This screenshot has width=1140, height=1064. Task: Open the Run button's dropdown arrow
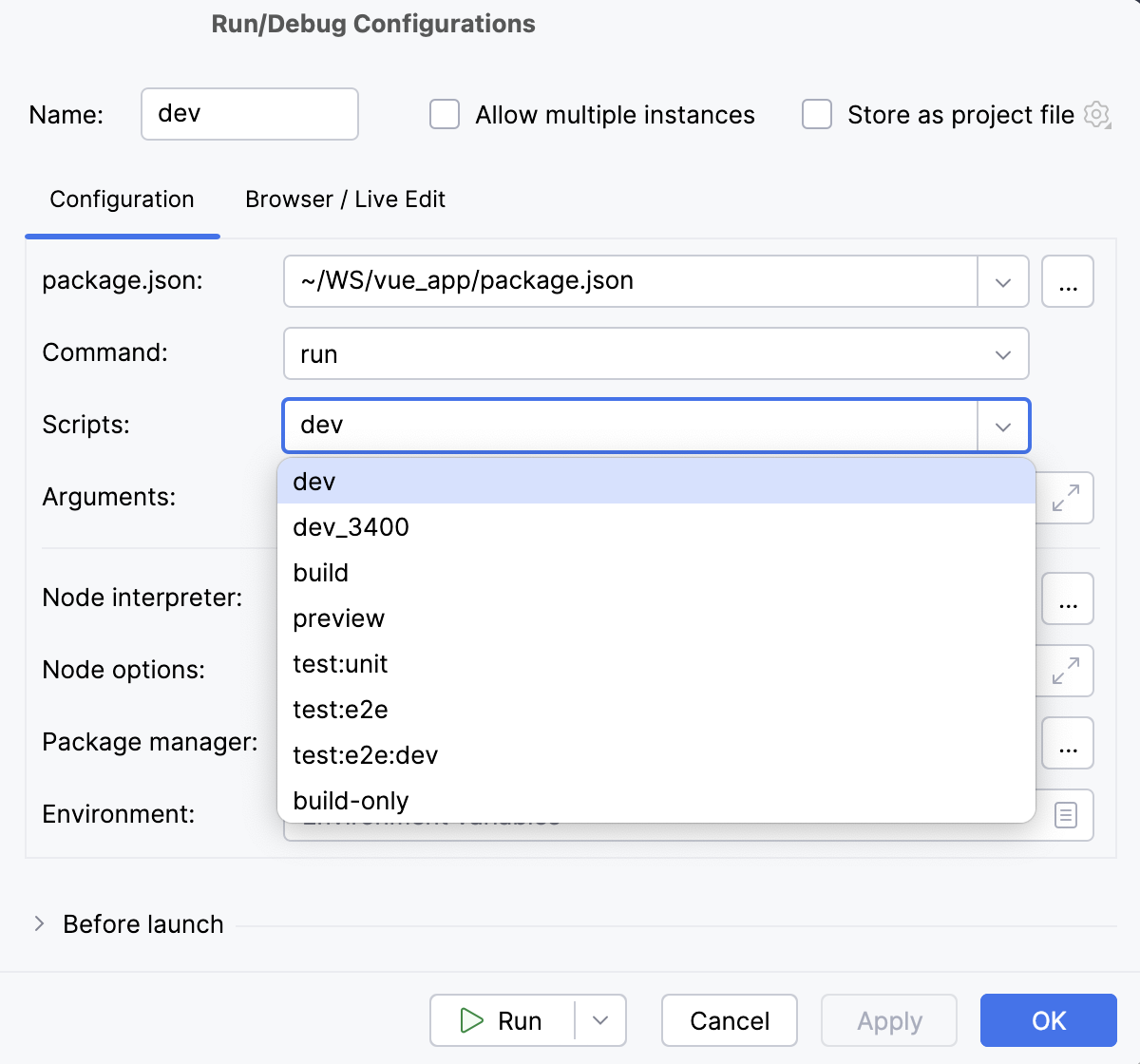click(x=600, y=1020)
